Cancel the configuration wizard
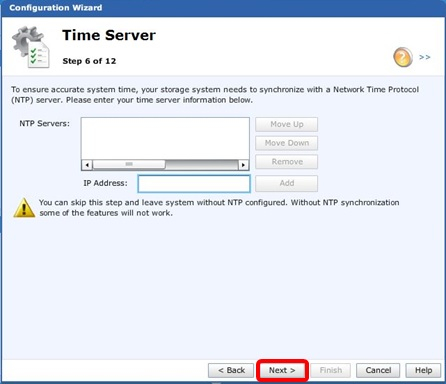Image resolution: width=446 pixels, height=384 pixels. [378, 370]
